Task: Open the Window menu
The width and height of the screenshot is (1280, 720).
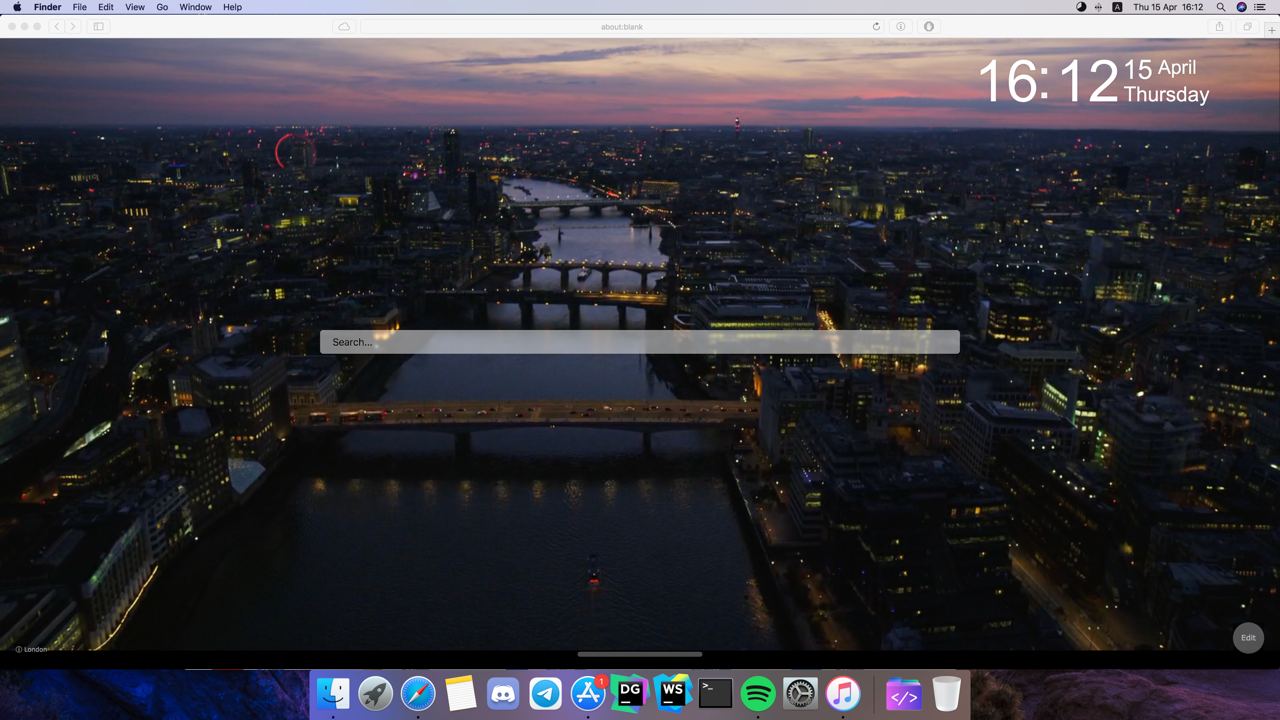Action: pos(195,7)
